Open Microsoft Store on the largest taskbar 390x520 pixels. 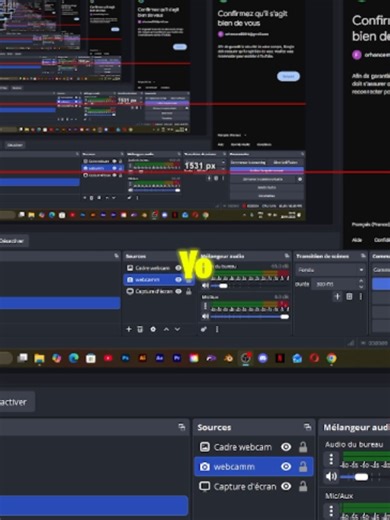(x=91, y=358)
